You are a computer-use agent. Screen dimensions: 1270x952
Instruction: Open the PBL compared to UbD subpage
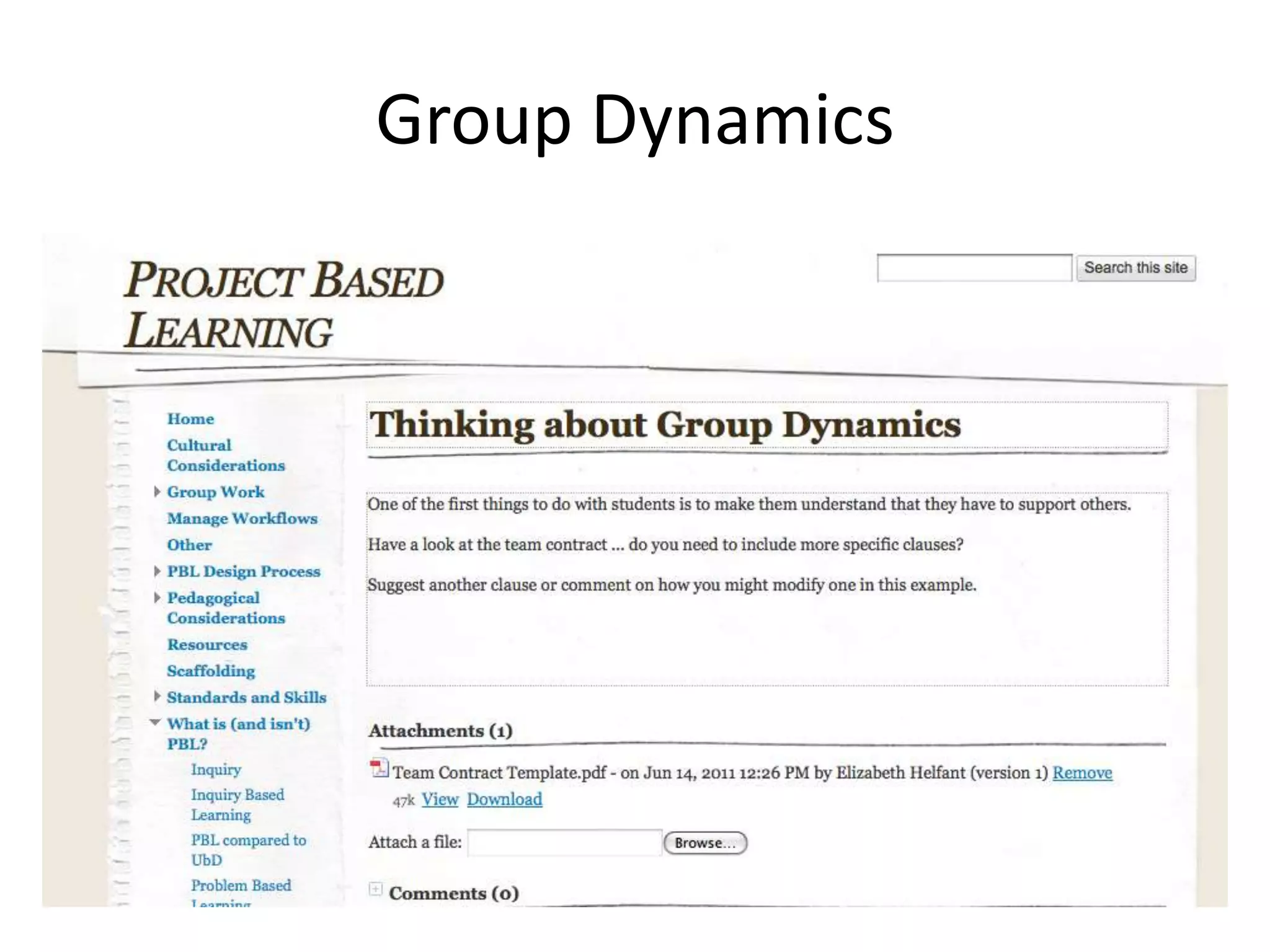pos(249,850)
